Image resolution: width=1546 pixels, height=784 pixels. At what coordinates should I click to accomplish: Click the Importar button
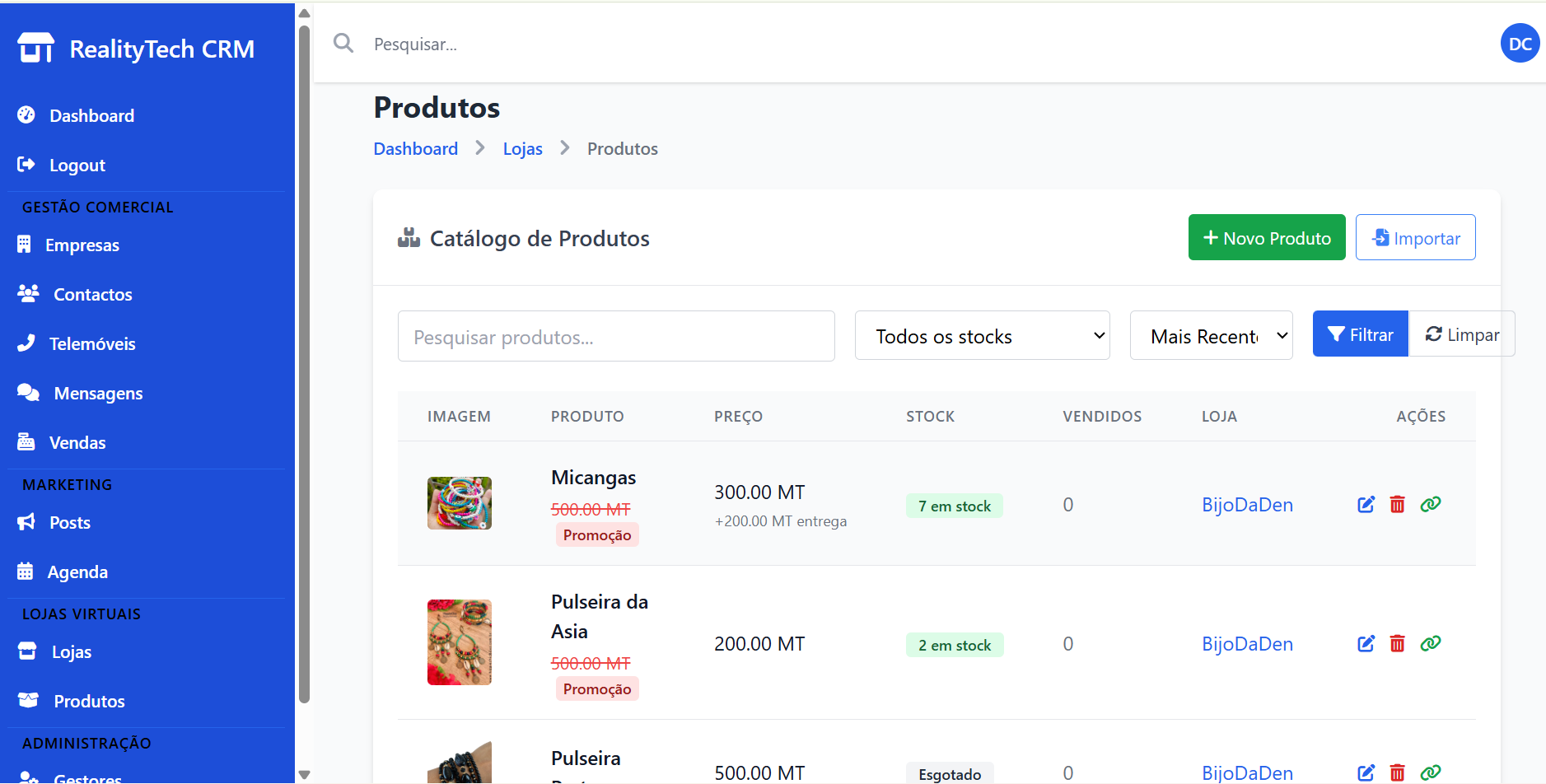(x=1415, y=238)
